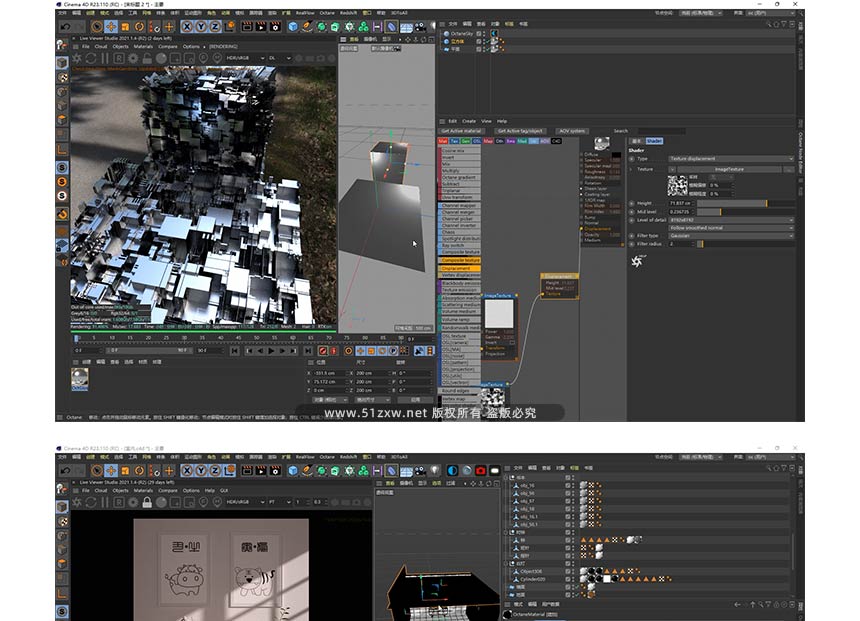Restart render with circular arrows icon, upper Live Viewer
The image size is (860, 621).
point(90,58)
